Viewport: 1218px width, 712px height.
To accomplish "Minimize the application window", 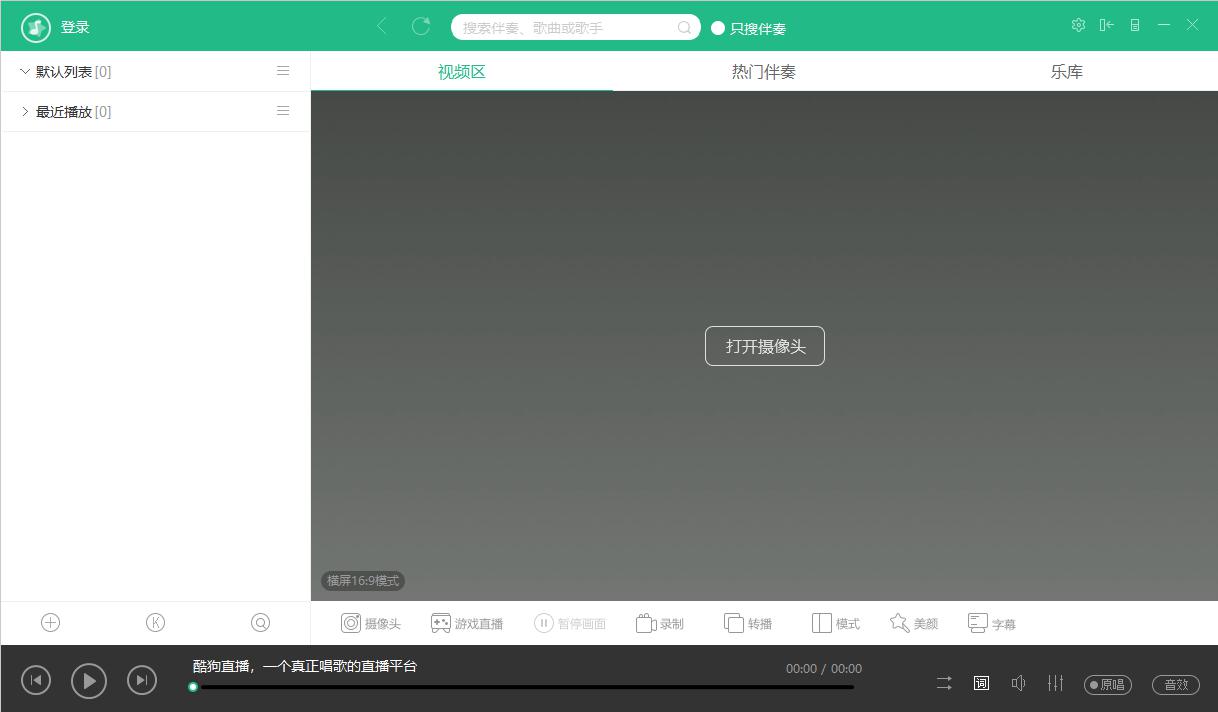I will coord(1164,25).
